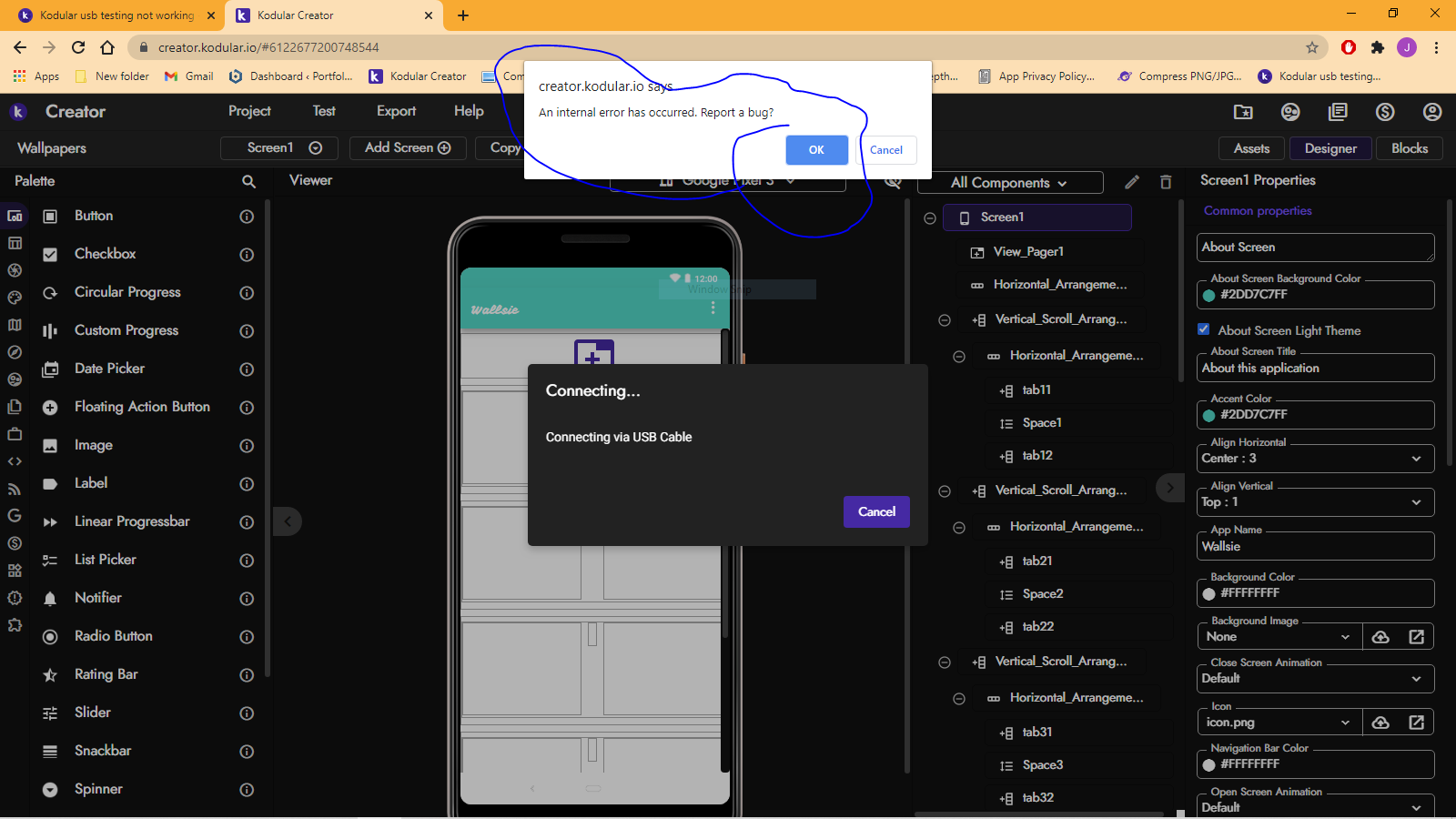The height and width of the screenshot is (819, 1456).
Task: Switch to Kodular usb testing browser tab
Action: click(x=116, y=15)
